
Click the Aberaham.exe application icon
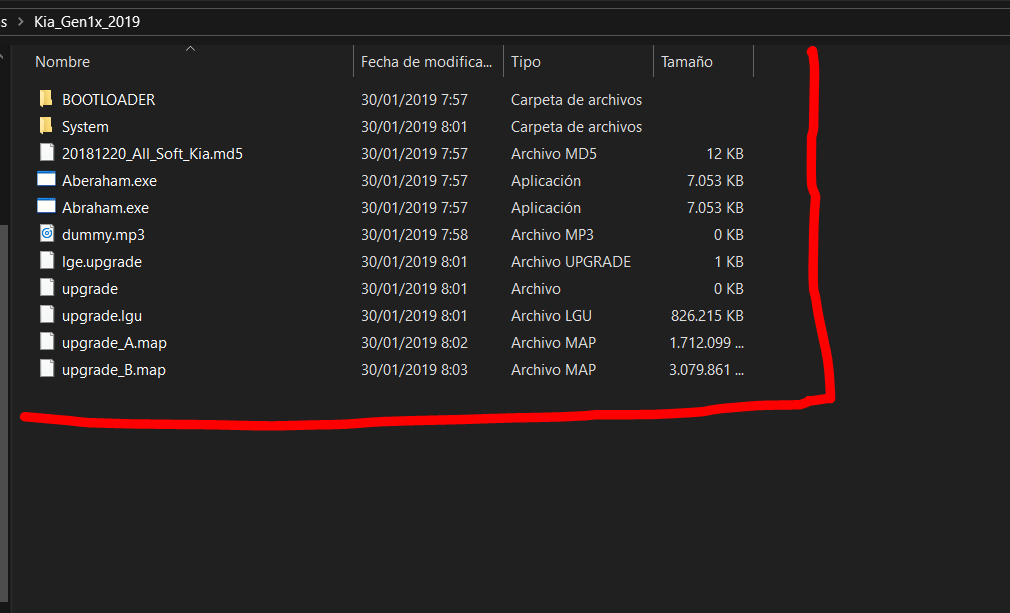[46, 180]
